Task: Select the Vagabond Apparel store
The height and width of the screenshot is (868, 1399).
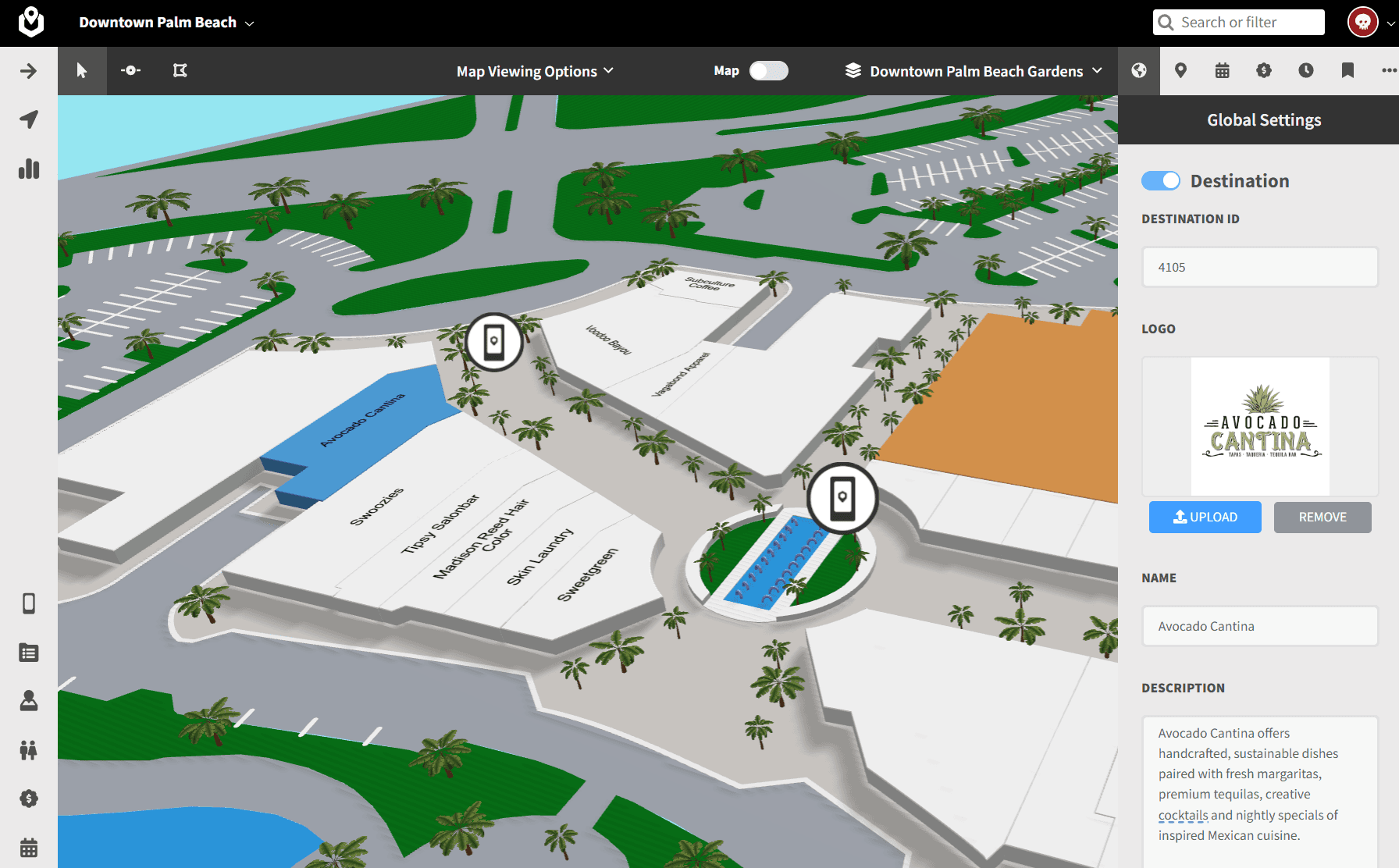Action: coord(681,375)
